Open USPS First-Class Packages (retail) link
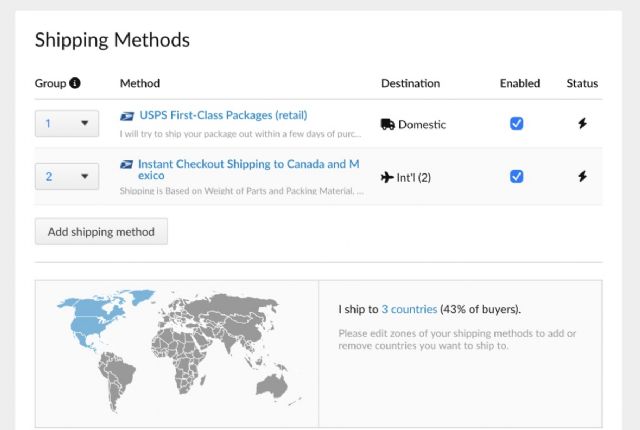640x430 pixels. tap(222, 115)
